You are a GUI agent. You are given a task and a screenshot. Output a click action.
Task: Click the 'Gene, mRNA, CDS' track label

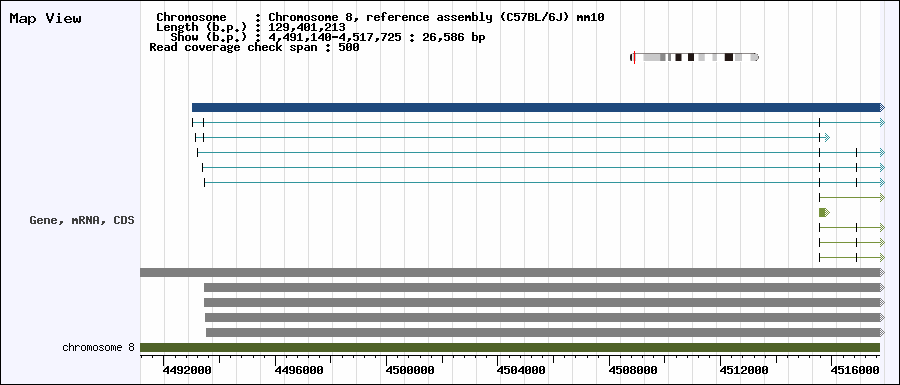click(x=82, y=220)
